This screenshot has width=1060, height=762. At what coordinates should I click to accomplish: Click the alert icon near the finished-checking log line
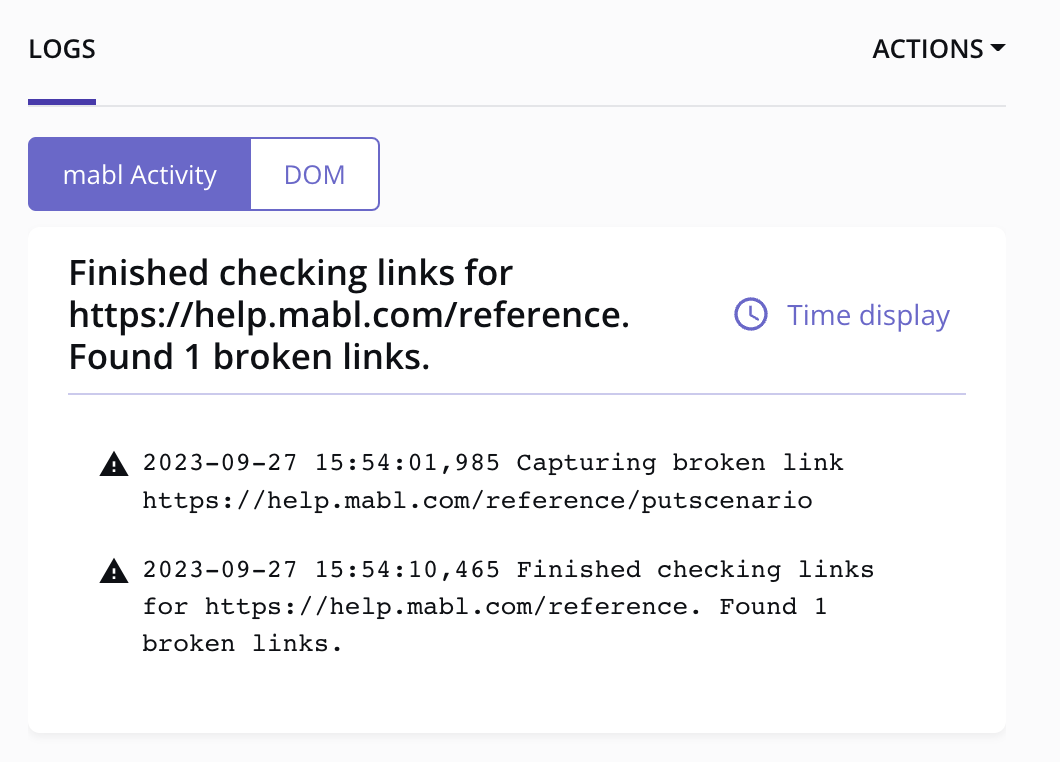pos(114,570)
